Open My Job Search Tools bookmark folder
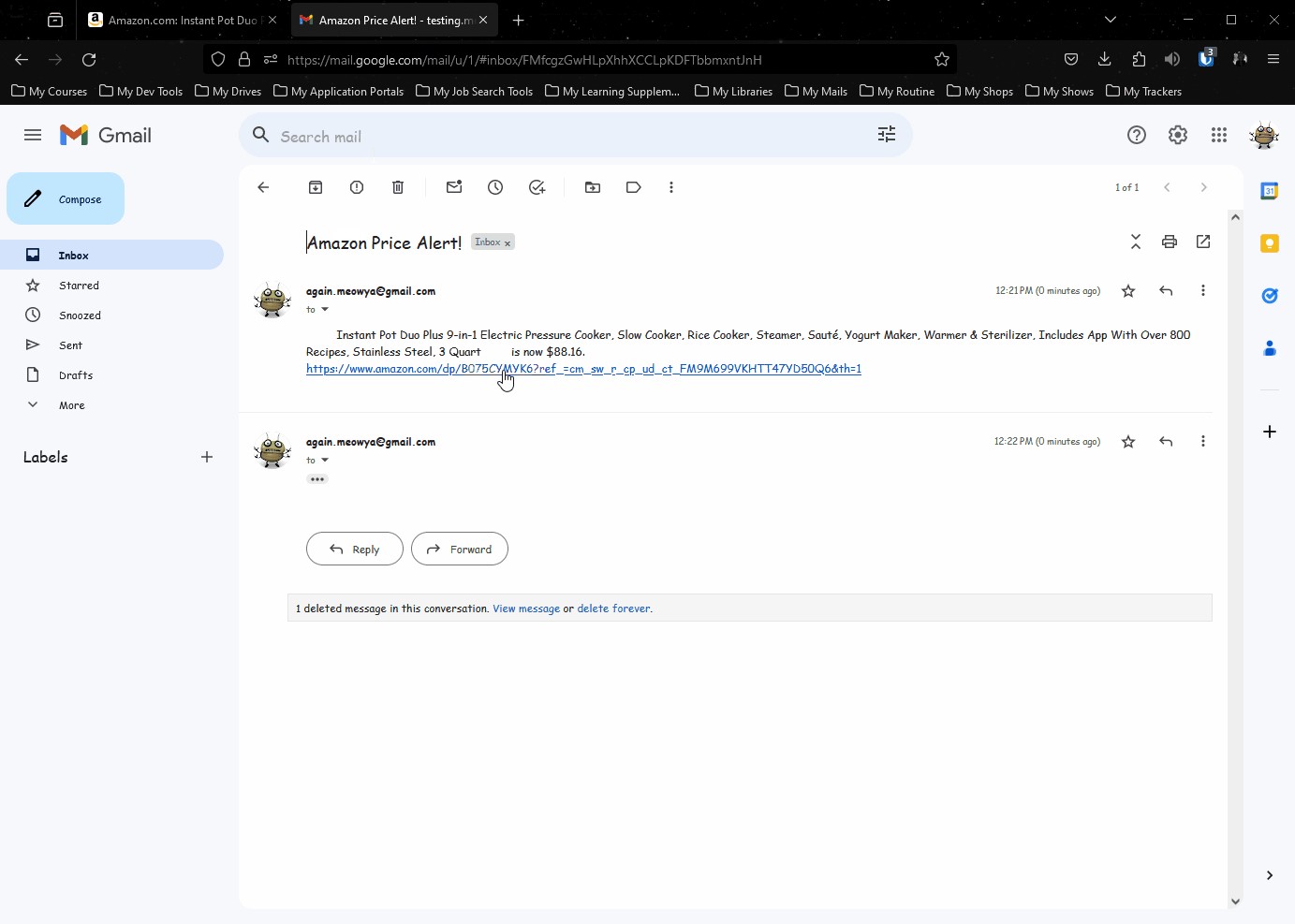This screenshot has width=1295, height=924. (x=474, y=91)
